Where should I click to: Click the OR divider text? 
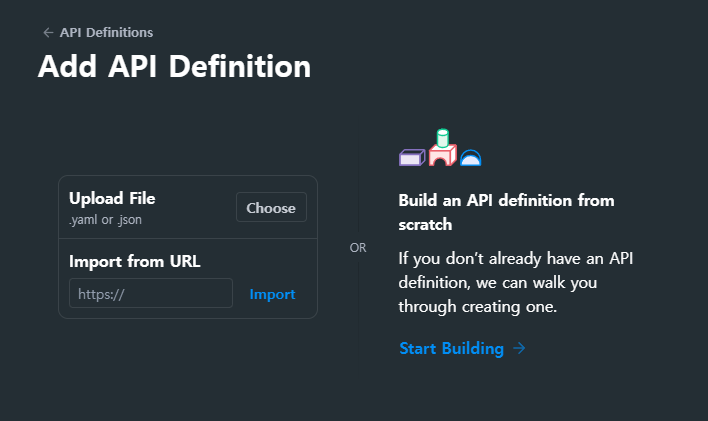point(358,248)
